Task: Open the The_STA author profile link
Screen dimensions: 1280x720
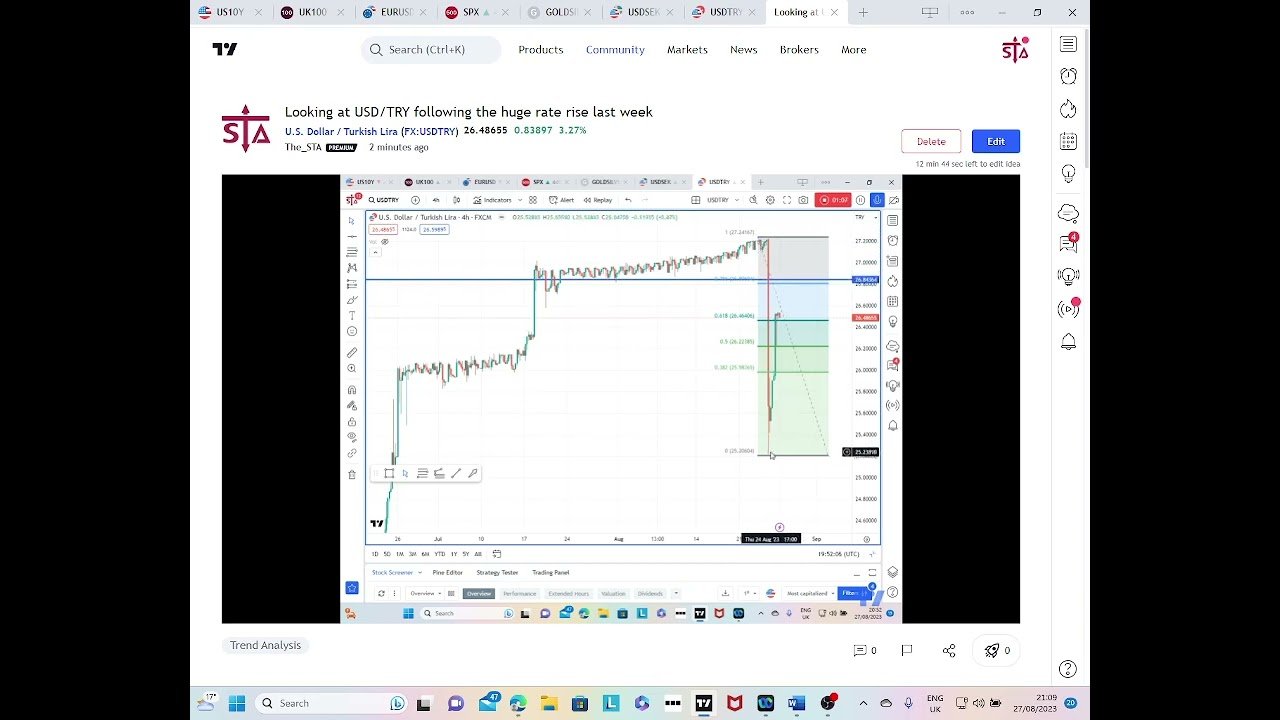Action: 304,147
